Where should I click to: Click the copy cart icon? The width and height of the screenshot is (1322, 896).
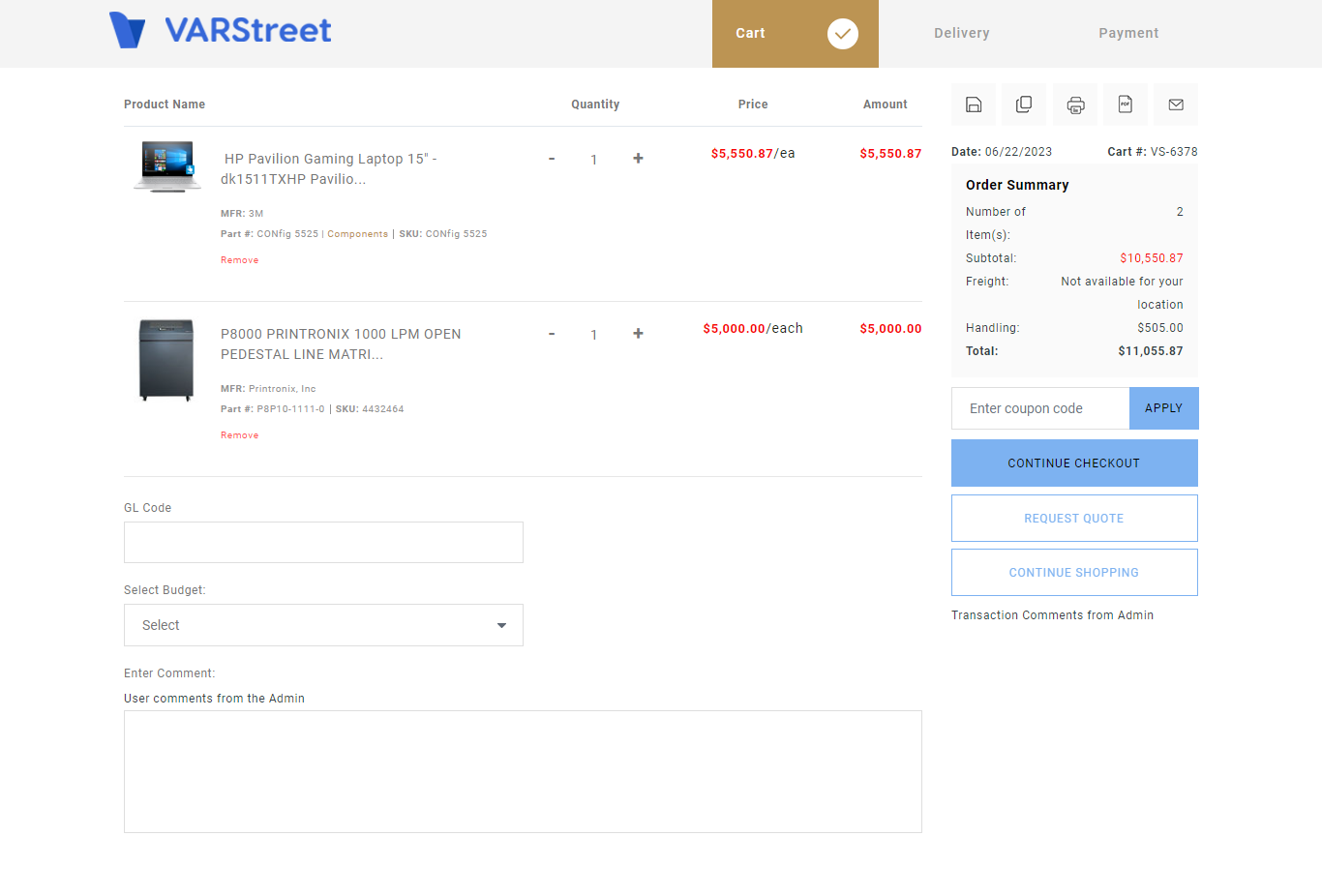coord(1024,105)
